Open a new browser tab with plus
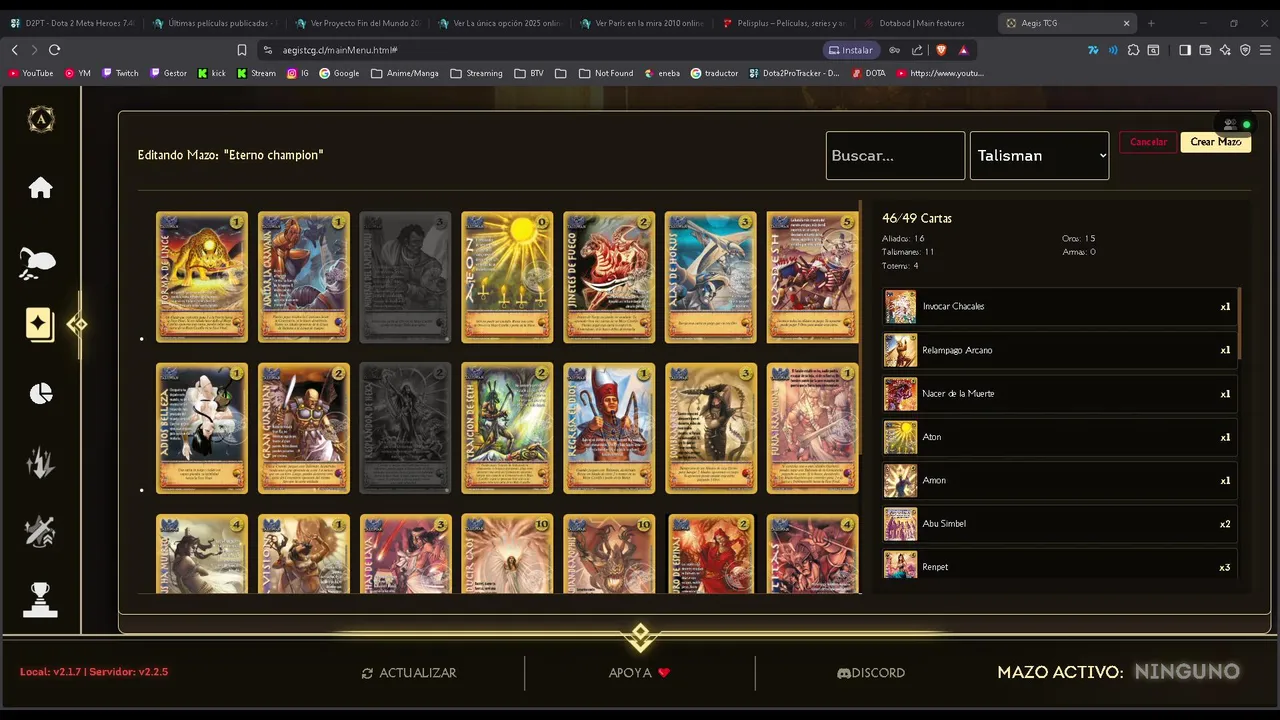1280x720 pixels. click(x=1151, y=23)
